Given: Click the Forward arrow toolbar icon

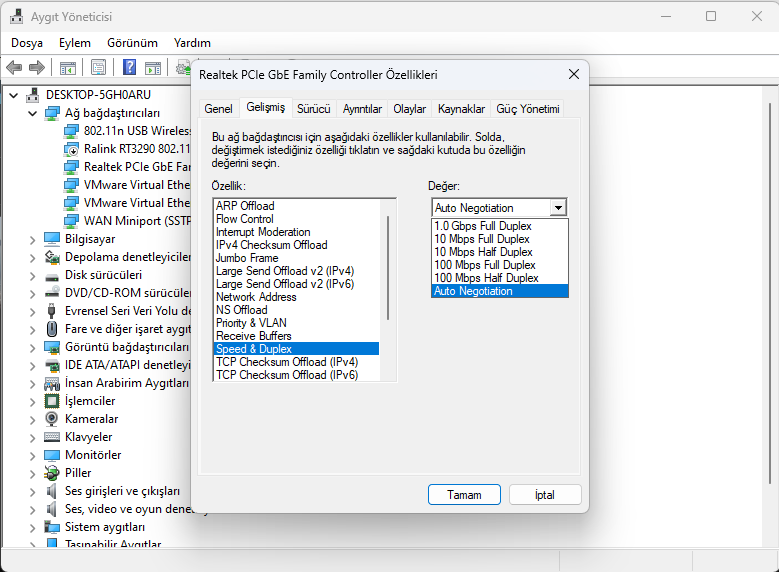Looking at the screenshot, I should coord(37,67).
